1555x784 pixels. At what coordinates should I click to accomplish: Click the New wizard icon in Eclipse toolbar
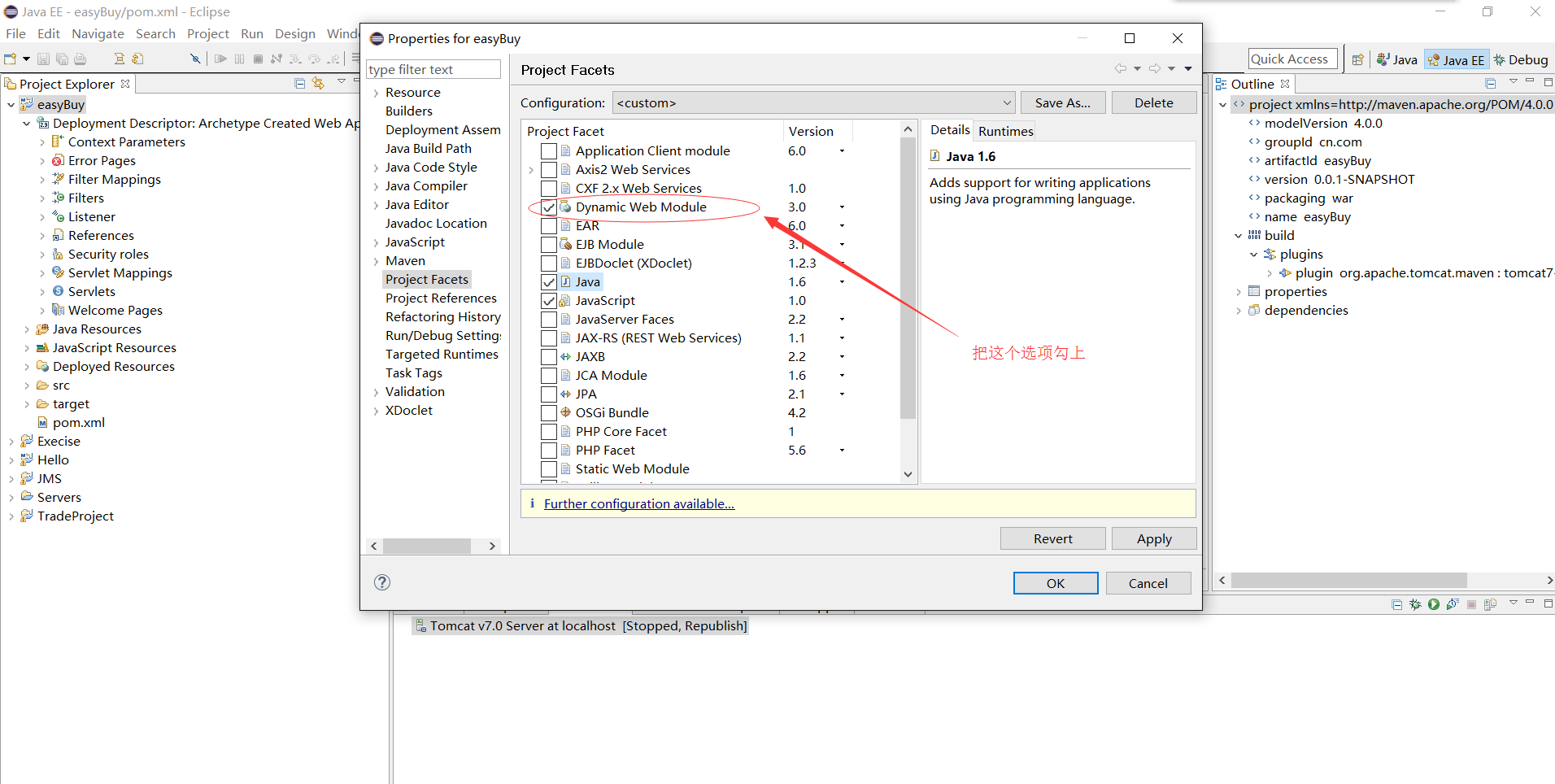(11, 59)
